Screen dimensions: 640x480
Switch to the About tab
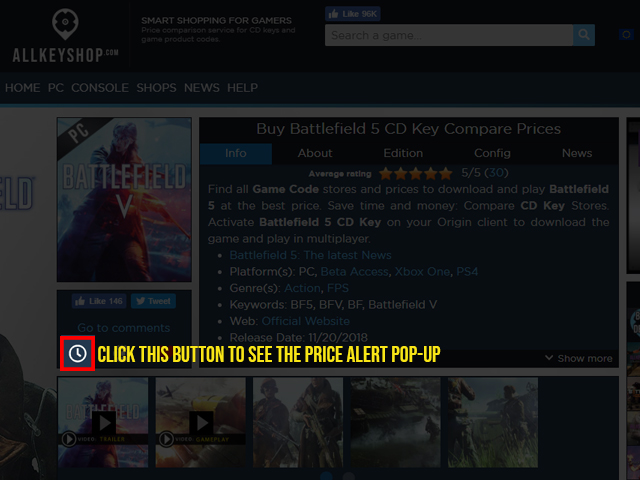click(x=315, y=153)
